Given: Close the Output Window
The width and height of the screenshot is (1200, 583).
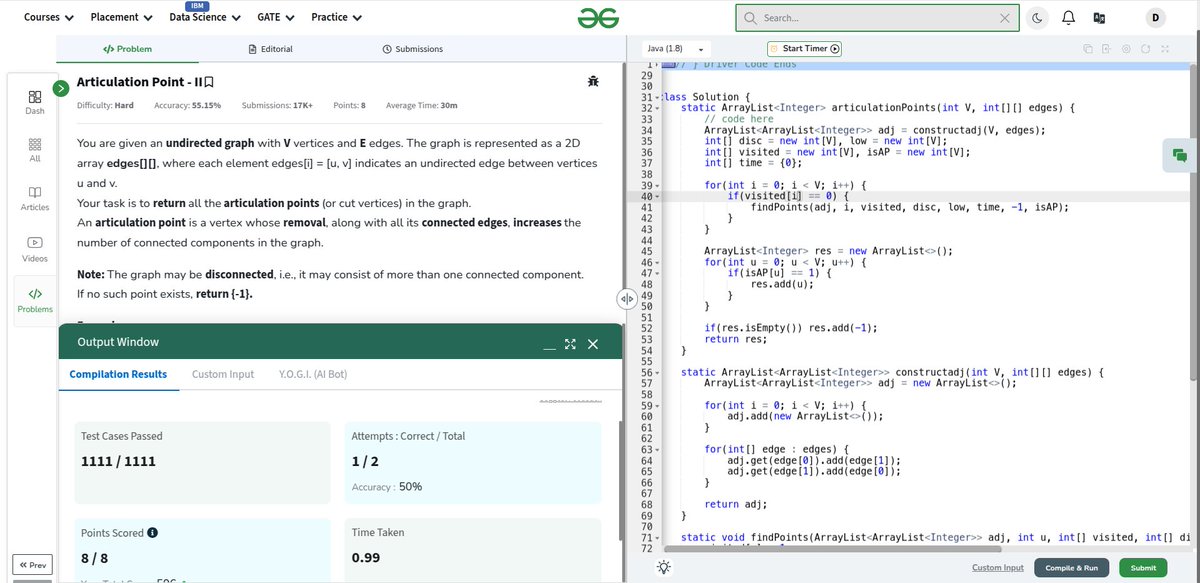Looking at the screenshot, I should (x=593, y=344).
